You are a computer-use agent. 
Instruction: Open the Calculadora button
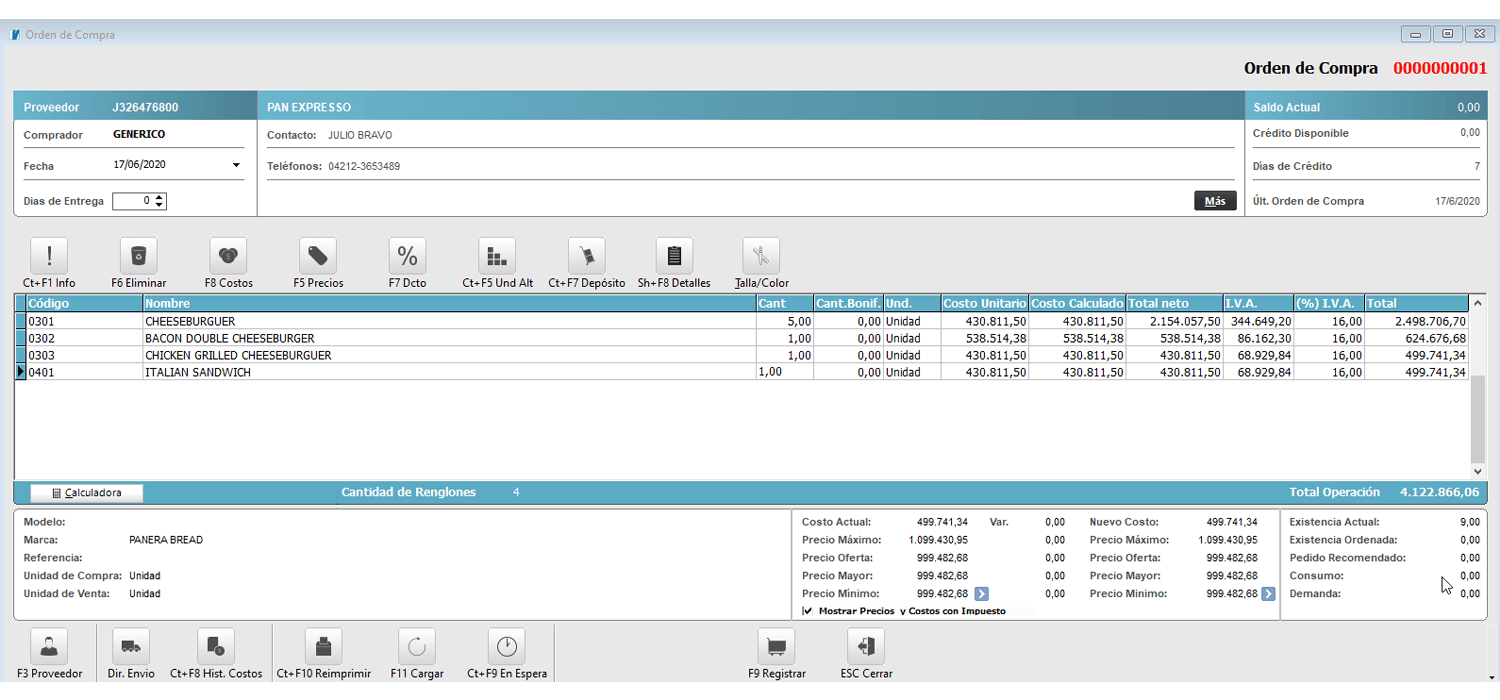(86, 493)
